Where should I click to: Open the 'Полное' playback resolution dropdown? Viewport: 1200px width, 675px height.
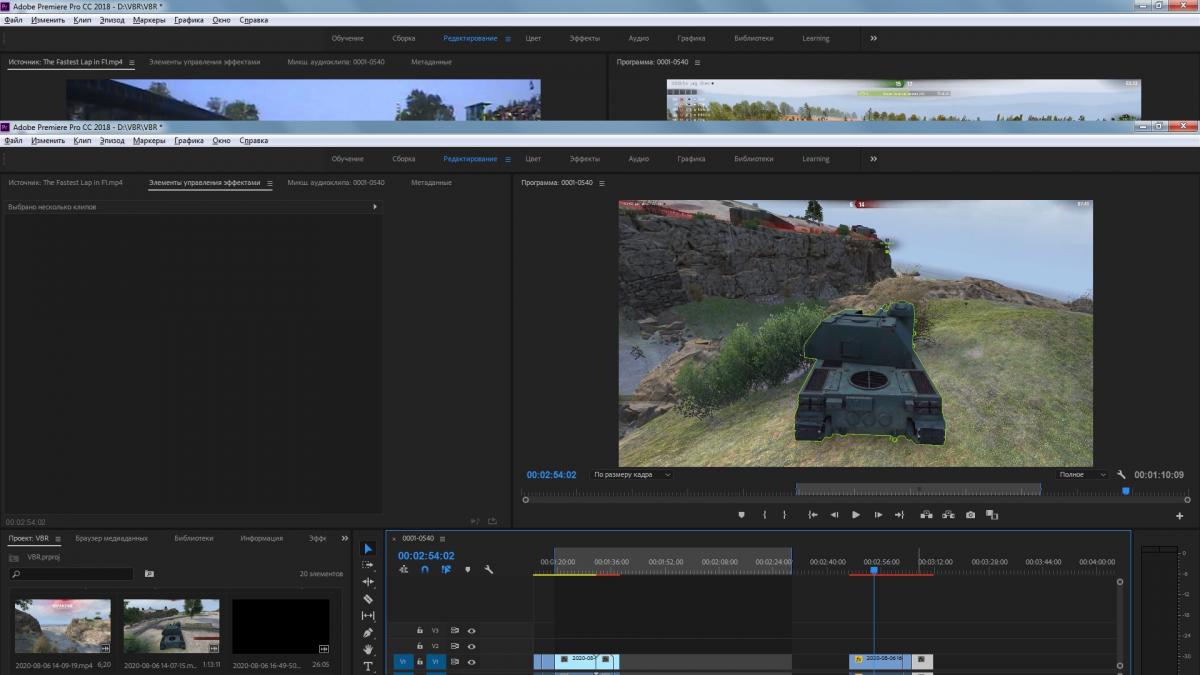[x=1083, y=475]
